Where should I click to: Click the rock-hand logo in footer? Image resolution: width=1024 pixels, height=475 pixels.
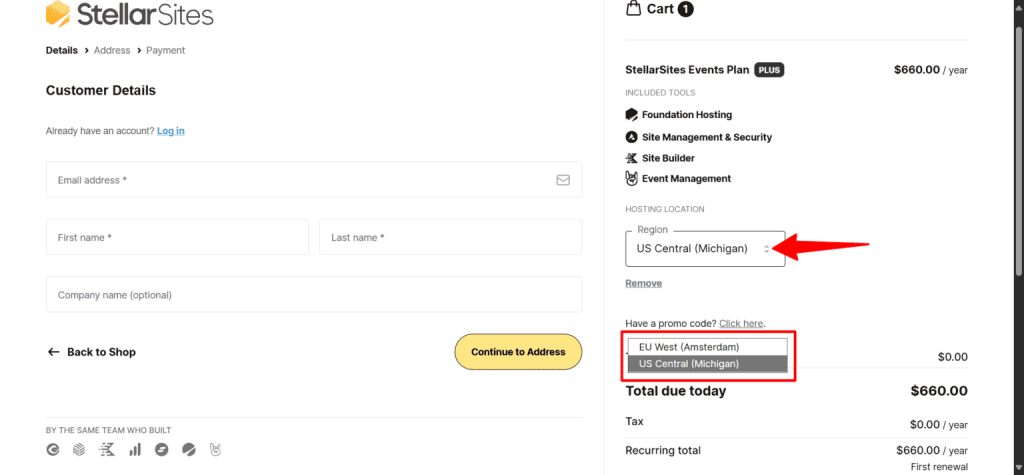point(216,450)
